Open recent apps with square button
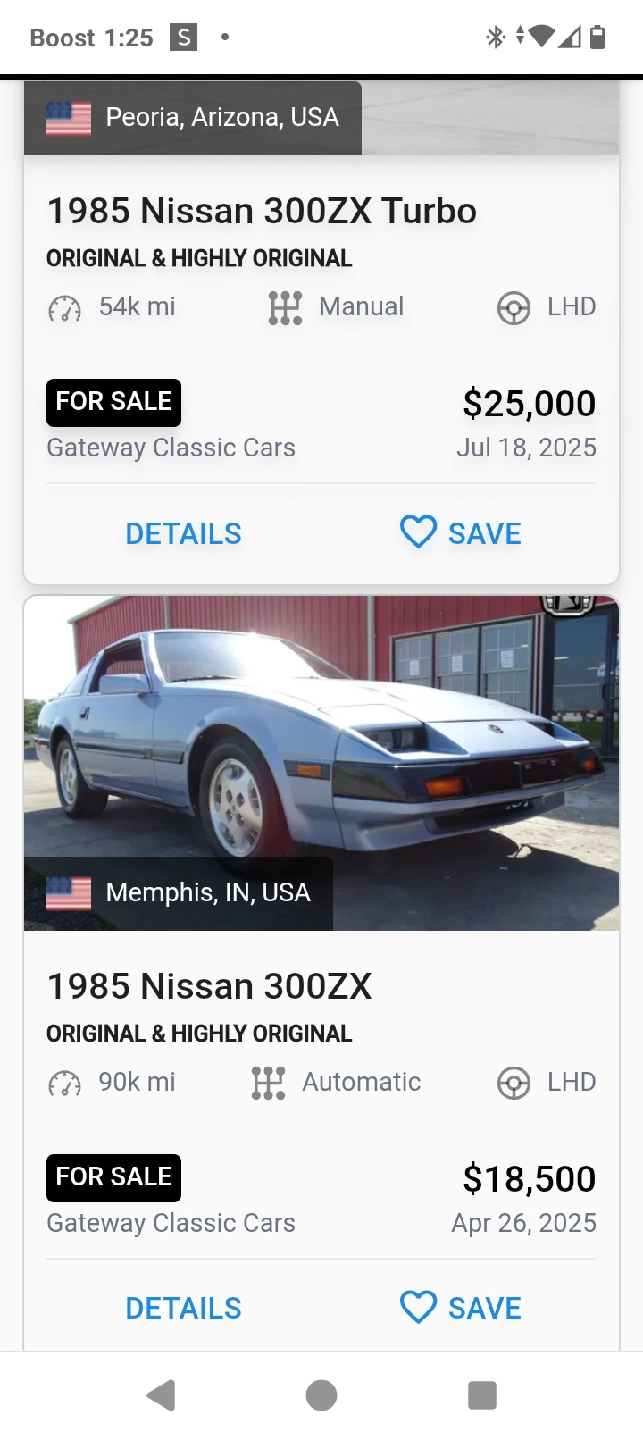 [482, 1395]
